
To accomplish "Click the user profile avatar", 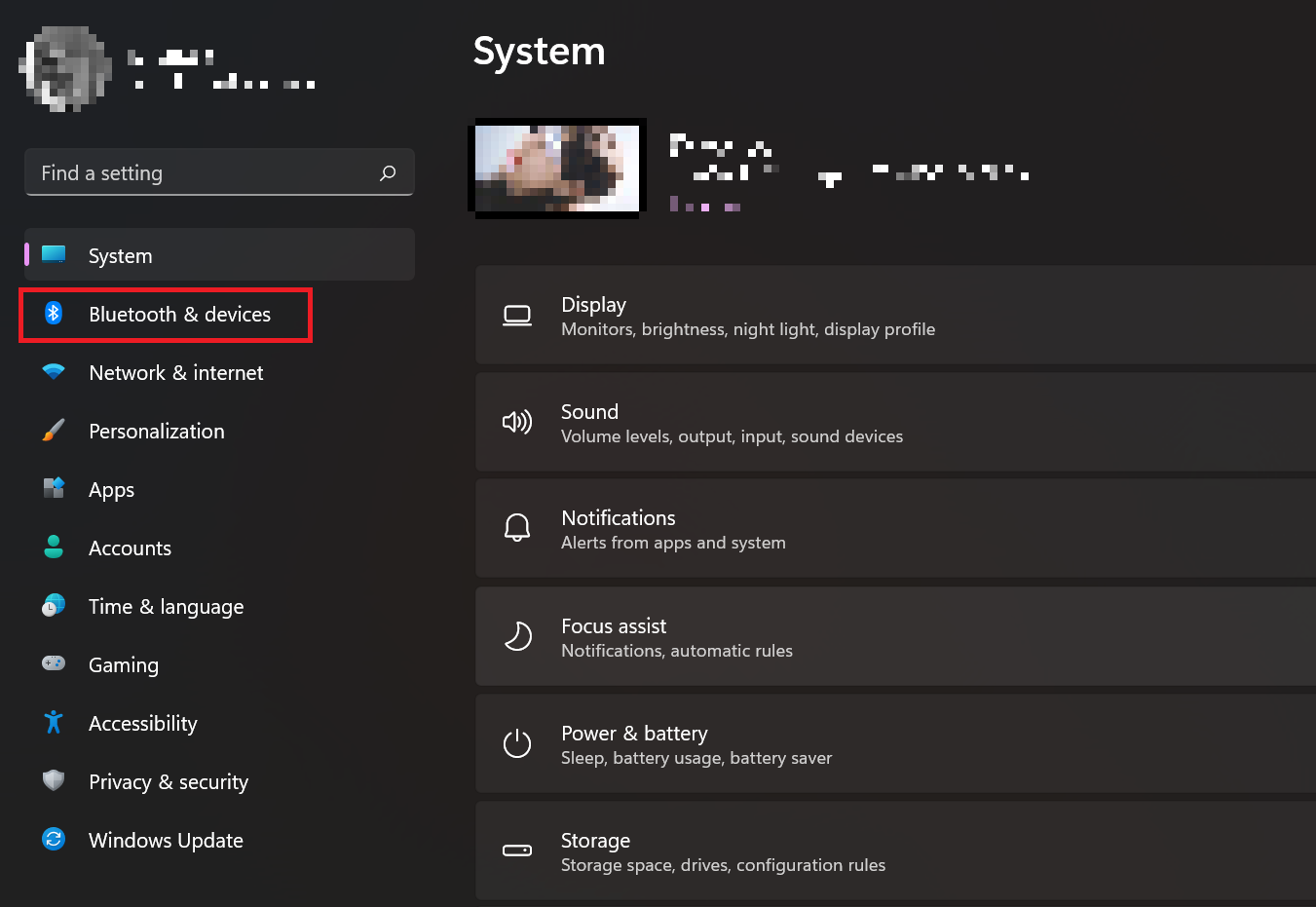I will (x=65, y=69).
